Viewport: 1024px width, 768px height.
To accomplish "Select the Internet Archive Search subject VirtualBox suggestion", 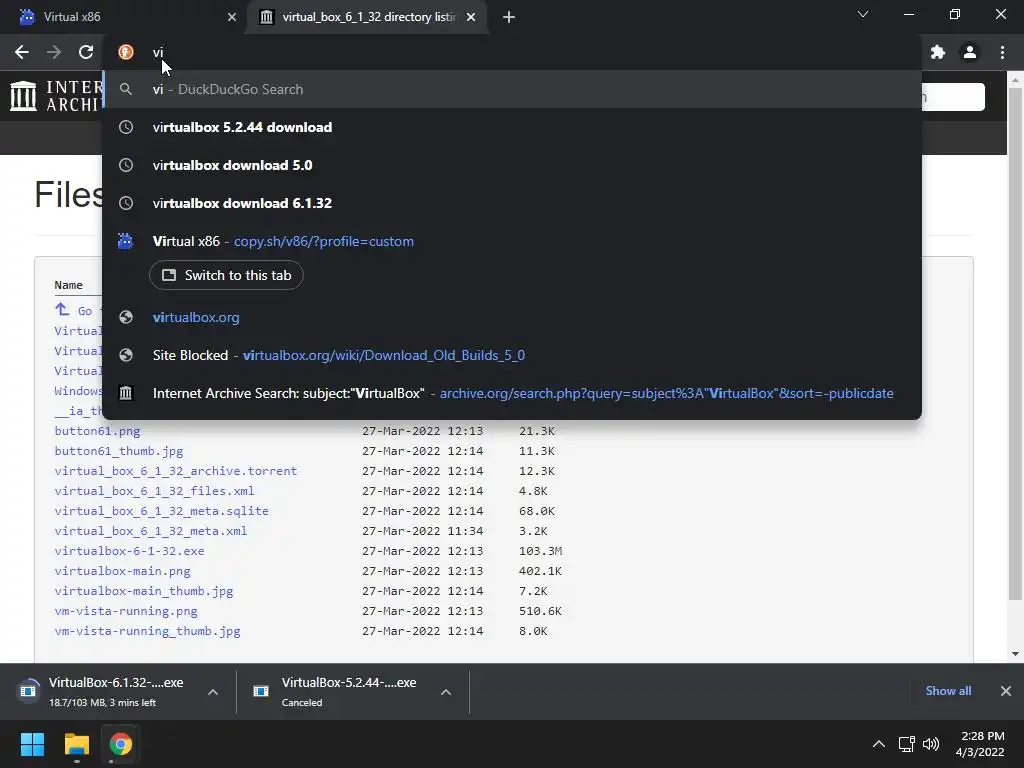I will pyautogui.click(x=512, y=393).
